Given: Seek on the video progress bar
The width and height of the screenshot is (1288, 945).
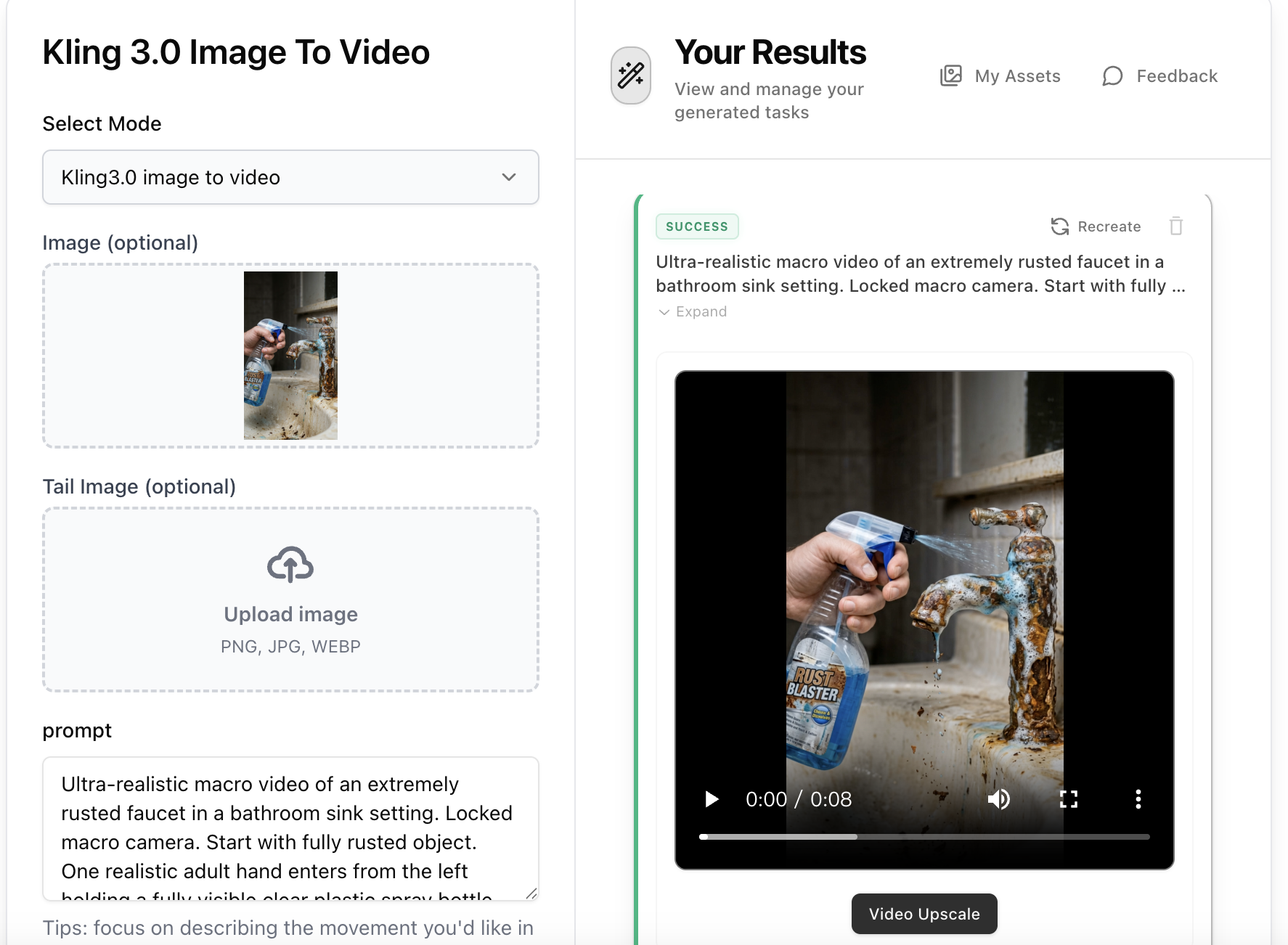Looking at the screenshot, I should coord(924,837).
